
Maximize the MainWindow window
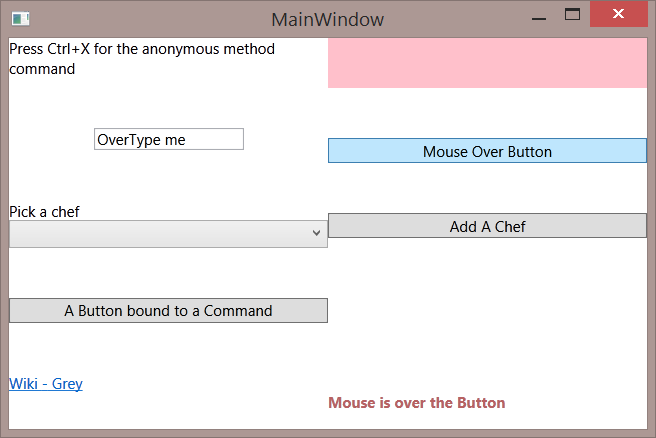point(572,15)
